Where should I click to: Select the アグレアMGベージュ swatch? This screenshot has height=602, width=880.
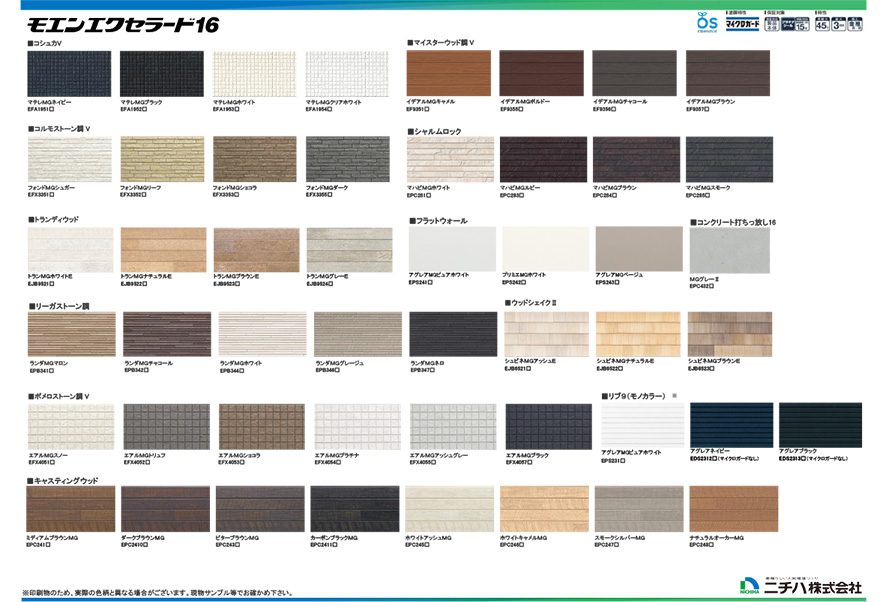tap(639, 249)
